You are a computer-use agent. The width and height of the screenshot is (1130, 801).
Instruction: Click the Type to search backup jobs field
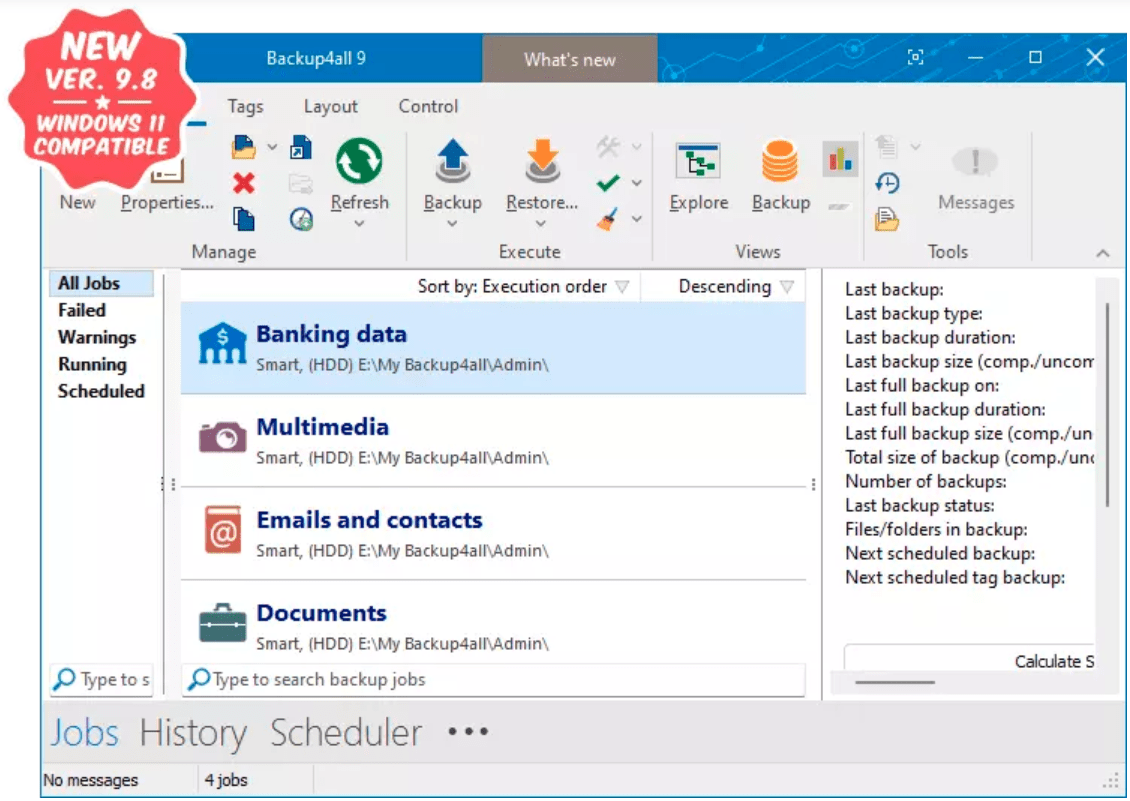point(494,679)
